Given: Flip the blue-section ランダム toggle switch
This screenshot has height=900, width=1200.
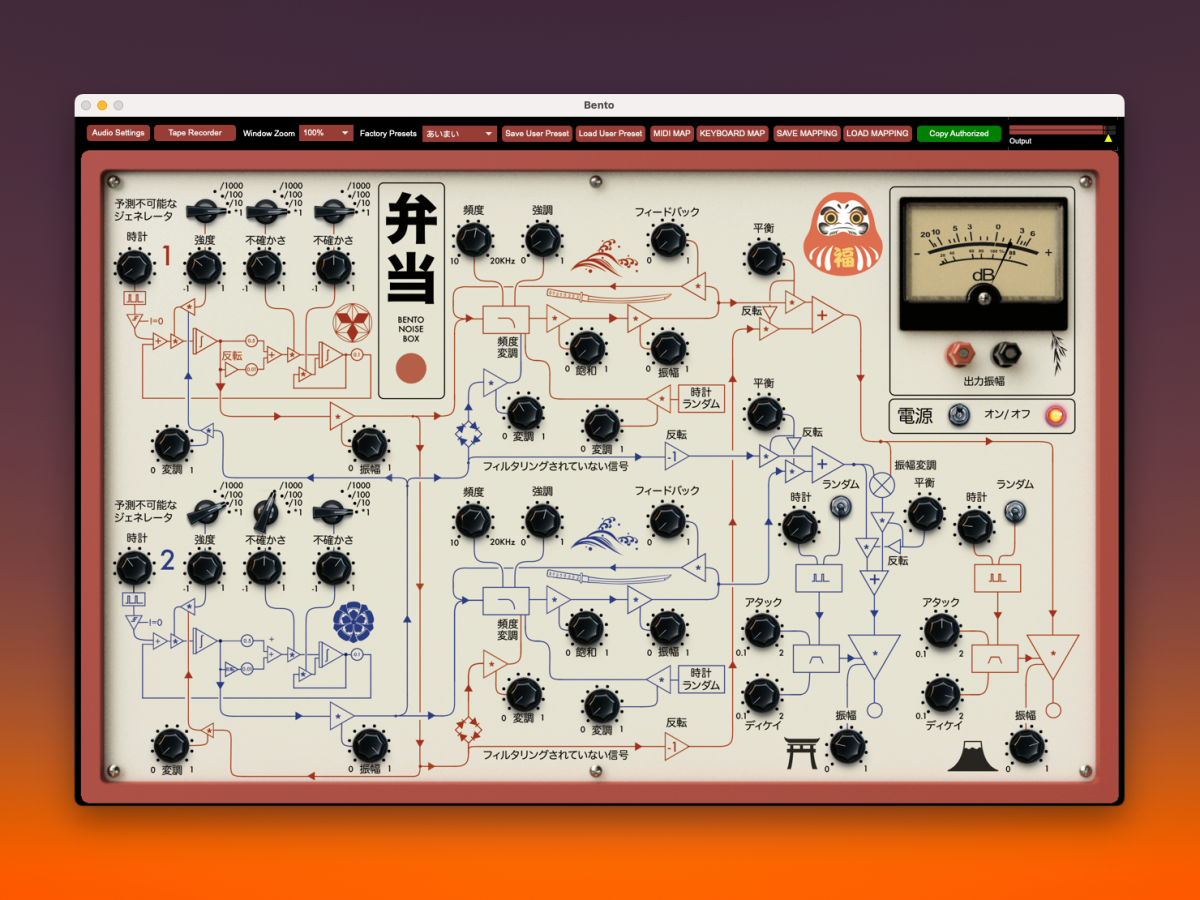Looking at the screenshot, I should 840,509.
